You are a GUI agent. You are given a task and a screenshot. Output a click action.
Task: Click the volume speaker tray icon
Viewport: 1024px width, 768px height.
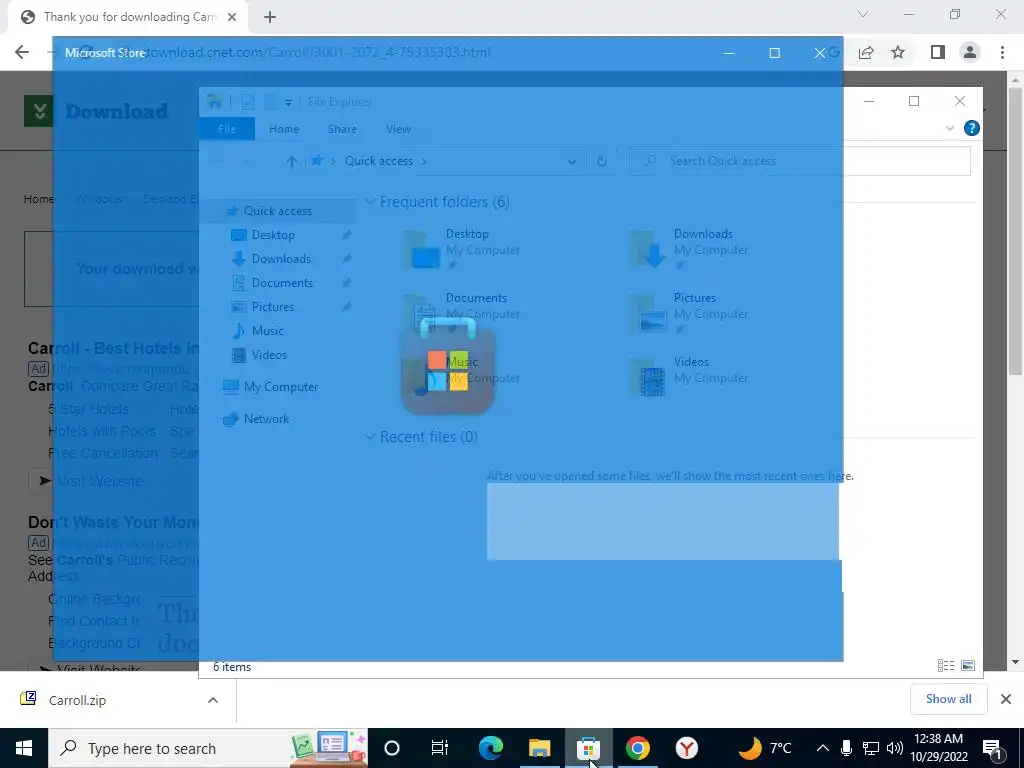pos(895,748)
